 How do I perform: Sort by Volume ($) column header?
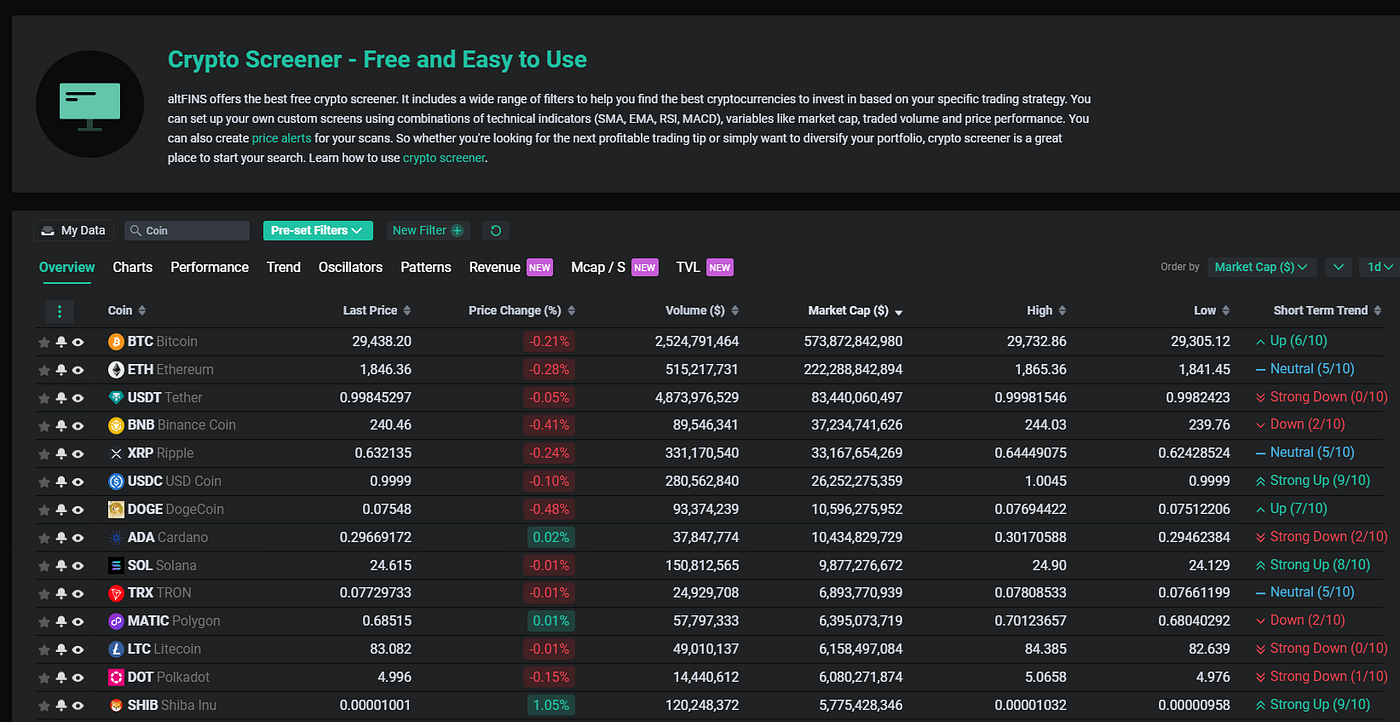[702, 311]
